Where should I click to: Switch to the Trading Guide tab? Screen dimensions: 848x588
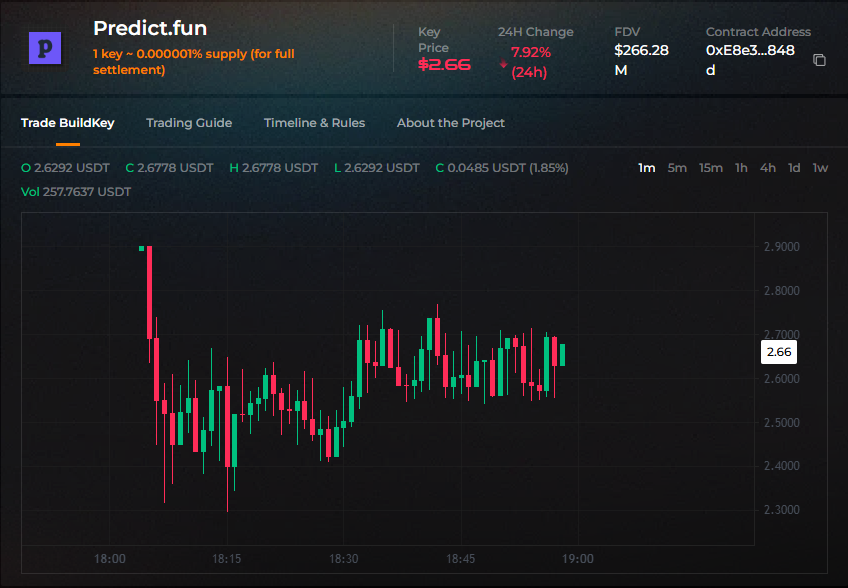point(189,123)
